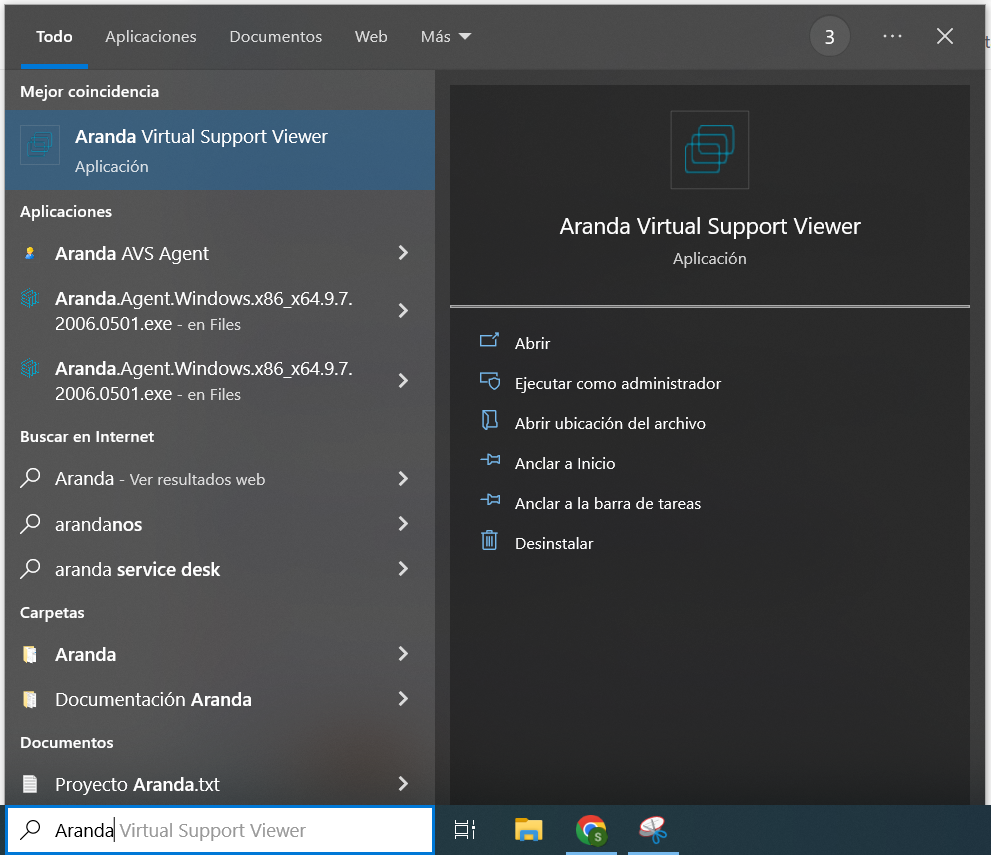Choose Anclar a la barra de tareas
This screenshot has height=855, width=991.
coord(607,504)
